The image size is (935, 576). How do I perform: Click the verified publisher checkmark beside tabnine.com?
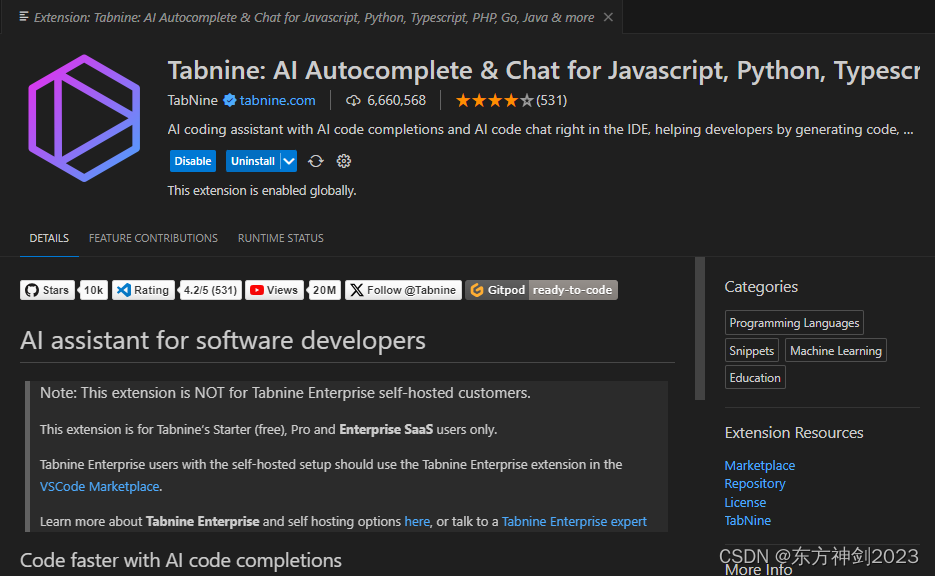pyautogui.click(x=228, y=100)
